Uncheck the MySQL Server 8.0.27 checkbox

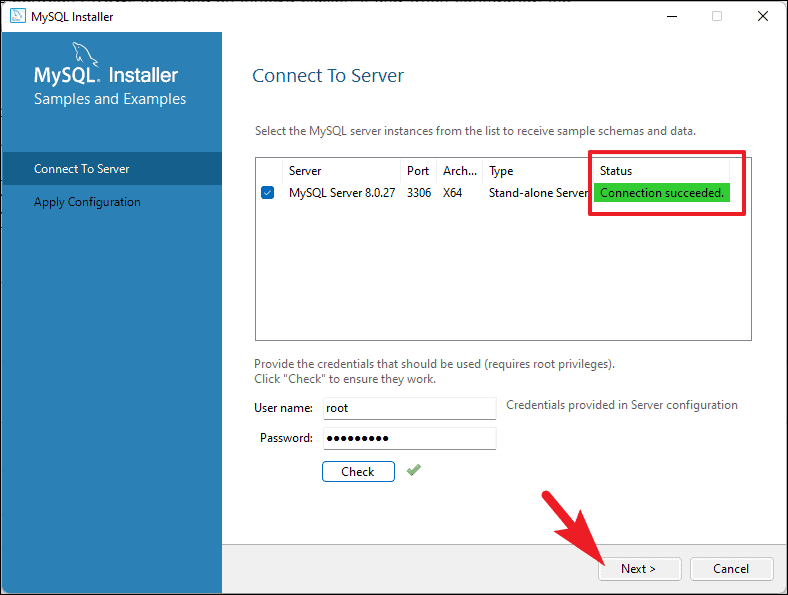[267, 193]
